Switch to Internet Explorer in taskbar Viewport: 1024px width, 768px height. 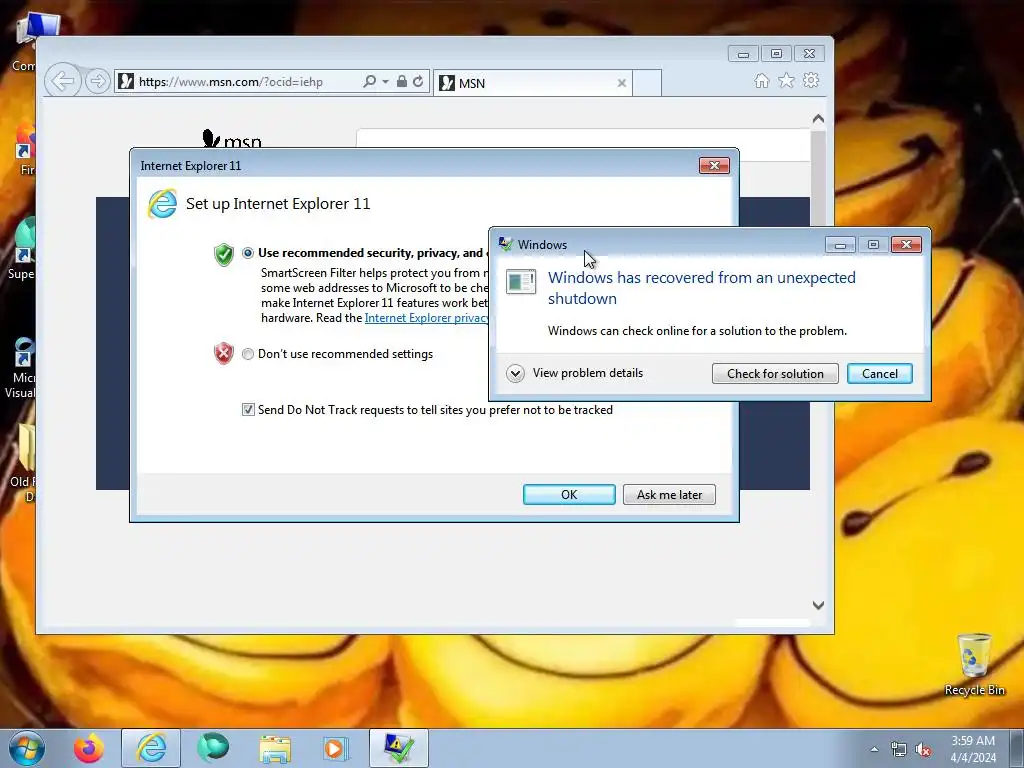[151, 748]
